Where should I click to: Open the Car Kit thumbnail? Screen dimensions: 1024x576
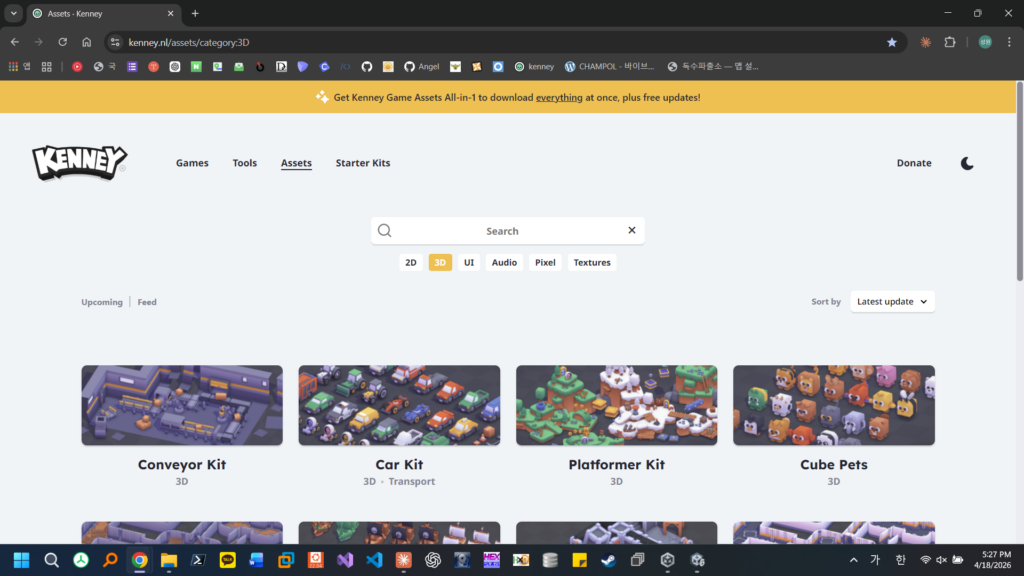pyautogui.click(x=400, y=405)
